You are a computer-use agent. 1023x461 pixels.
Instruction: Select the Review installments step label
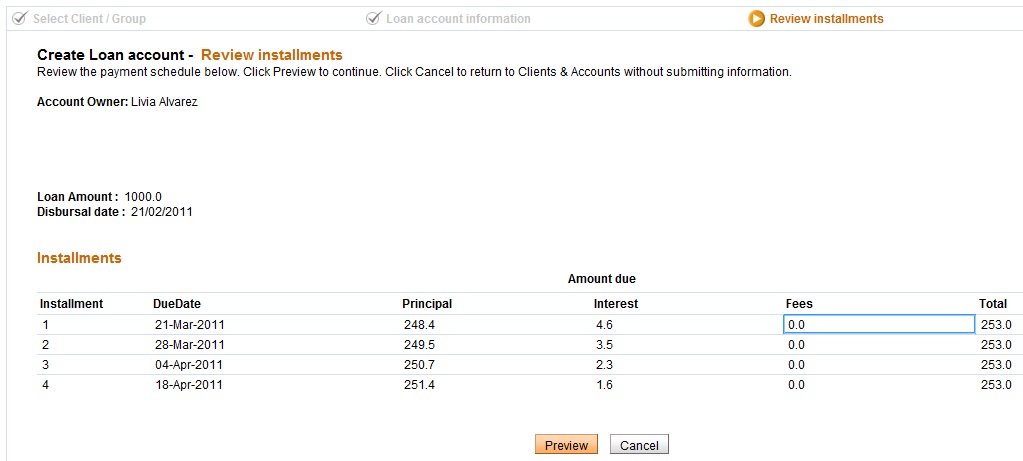tap(827, 19)
